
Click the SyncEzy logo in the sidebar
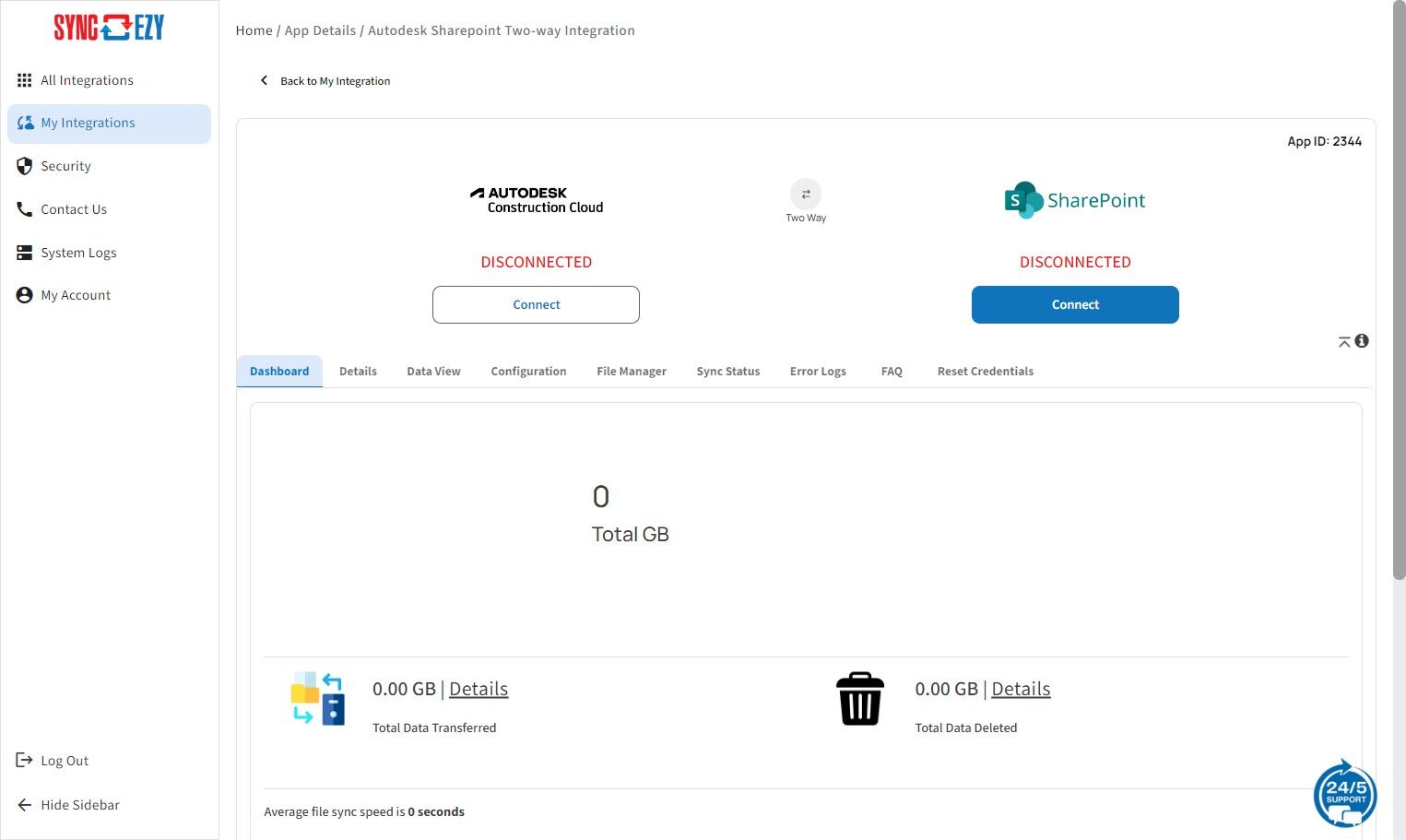pos(109,28)
